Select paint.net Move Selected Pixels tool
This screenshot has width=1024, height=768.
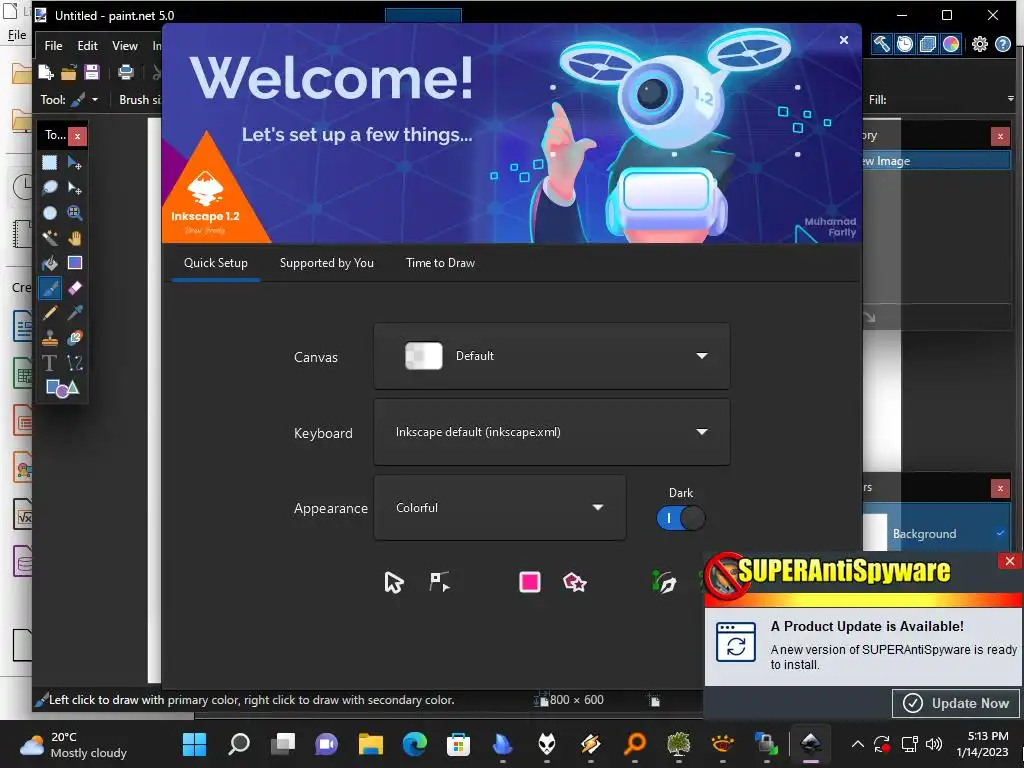74,163
